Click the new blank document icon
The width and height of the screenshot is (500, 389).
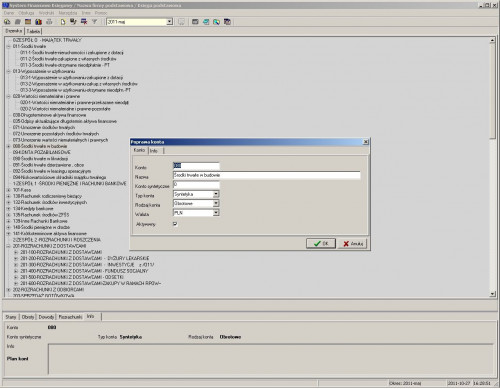pyautogui.click(x=63, y=22)
